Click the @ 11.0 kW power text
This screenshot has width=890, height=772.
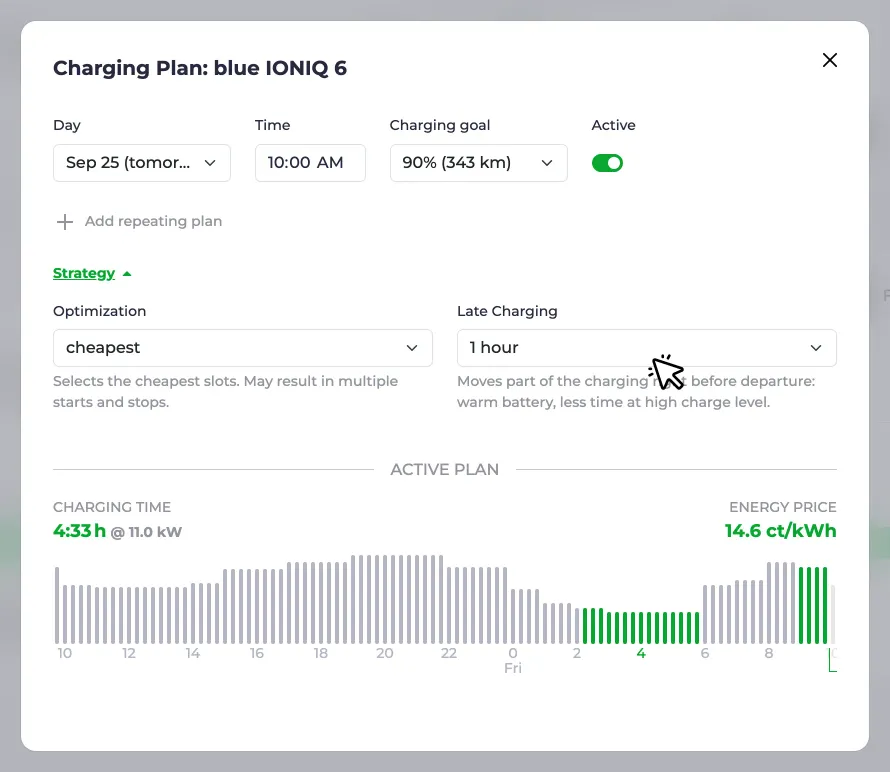coord(146,532)
